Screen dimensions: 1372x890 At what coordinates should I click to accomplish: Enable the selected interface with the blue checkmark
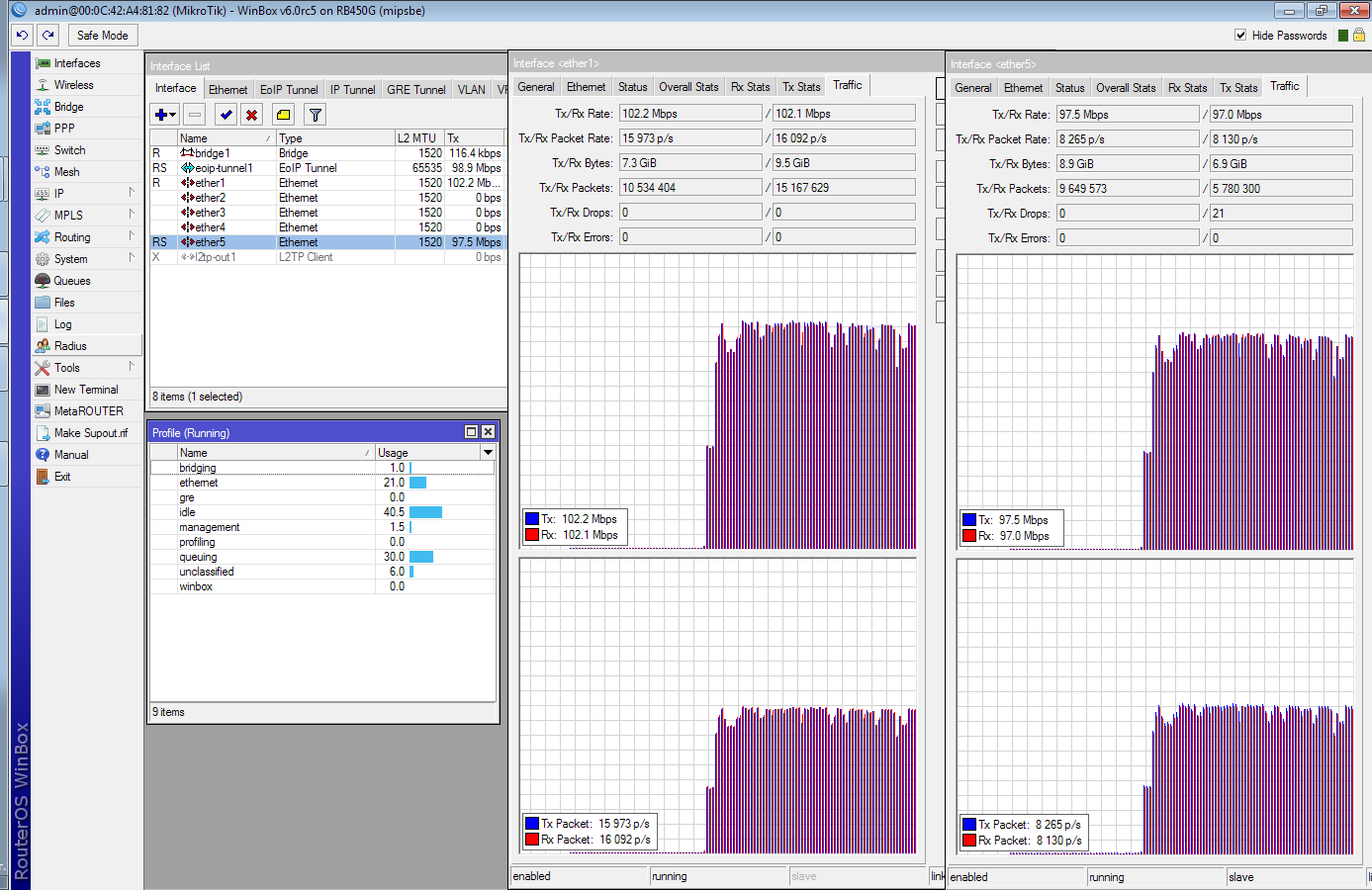click(x=227, y=115)
